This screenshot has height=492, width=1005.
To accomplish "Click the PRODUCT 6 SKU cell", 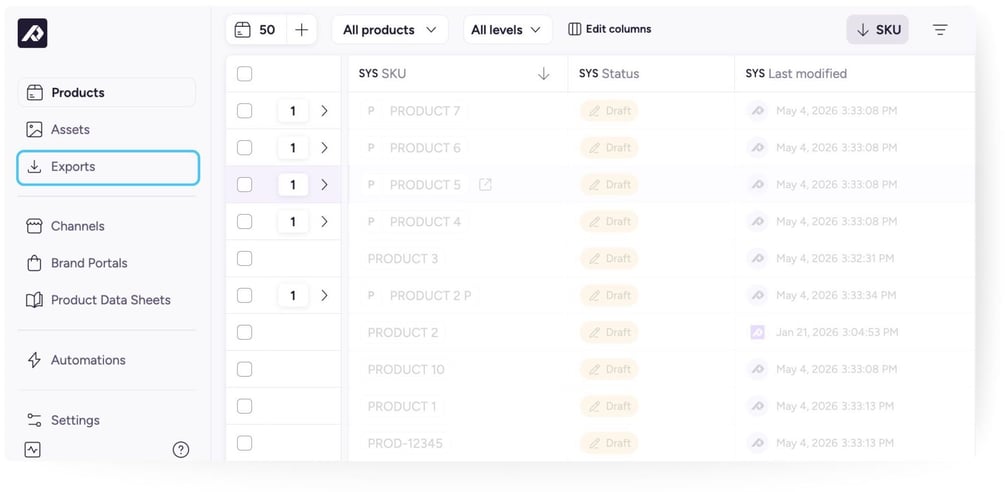I will tap(458, 148).
